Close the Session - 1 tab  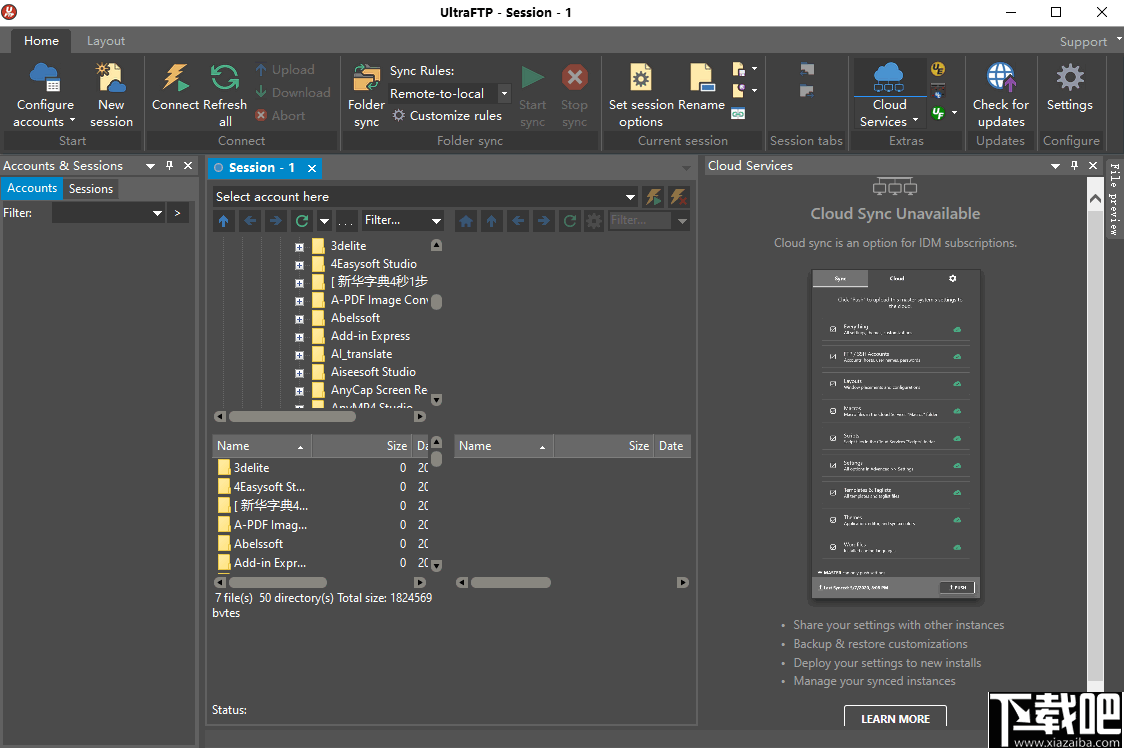point(312,168)
